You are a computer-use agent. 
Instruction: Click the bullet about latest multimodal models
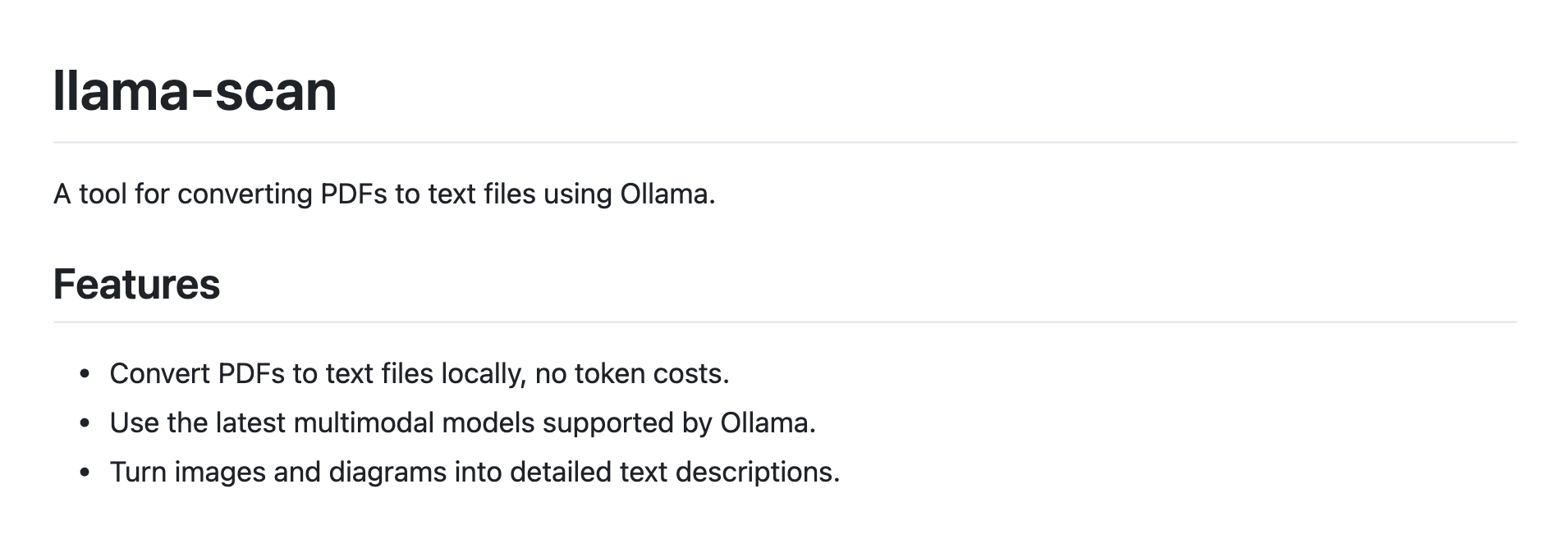[463, 423]
